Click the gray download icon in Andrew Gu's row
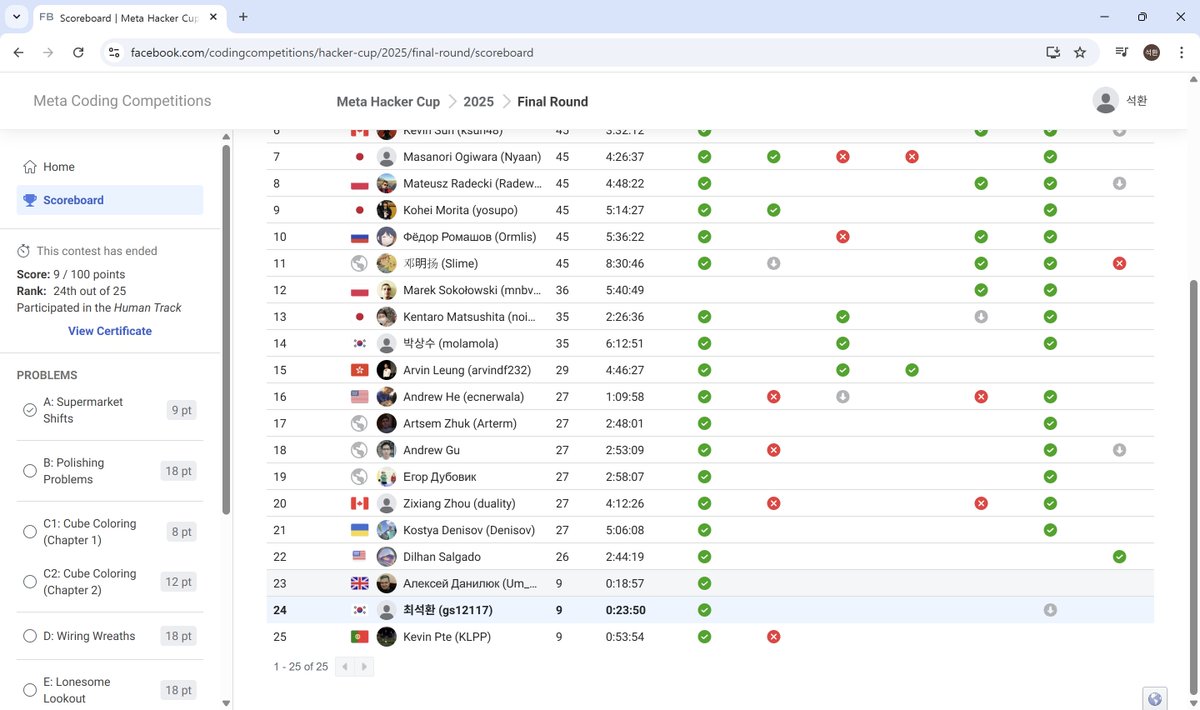This screenshot has height=710, width=1200. coord(1119,450)
